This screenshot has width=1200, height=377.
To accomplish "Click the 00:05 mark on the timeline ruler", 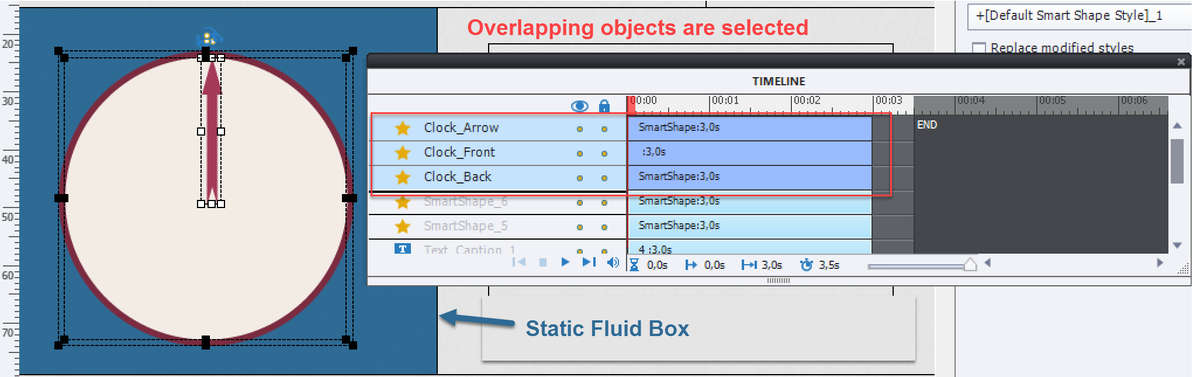I will (1052, 100).
